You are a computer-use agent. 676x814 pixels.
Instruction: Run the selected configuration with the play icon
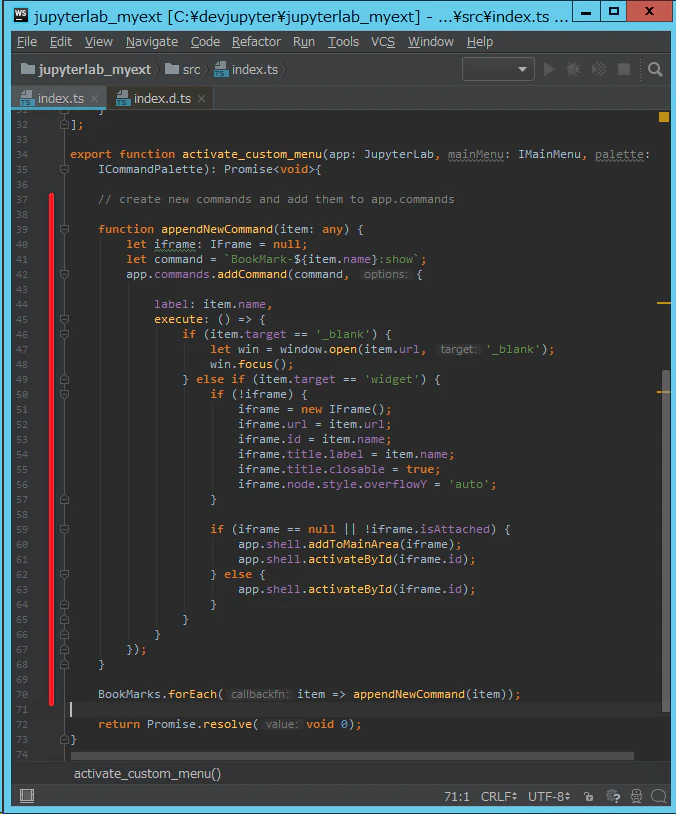pyautogui.click(x=549, y=69)
